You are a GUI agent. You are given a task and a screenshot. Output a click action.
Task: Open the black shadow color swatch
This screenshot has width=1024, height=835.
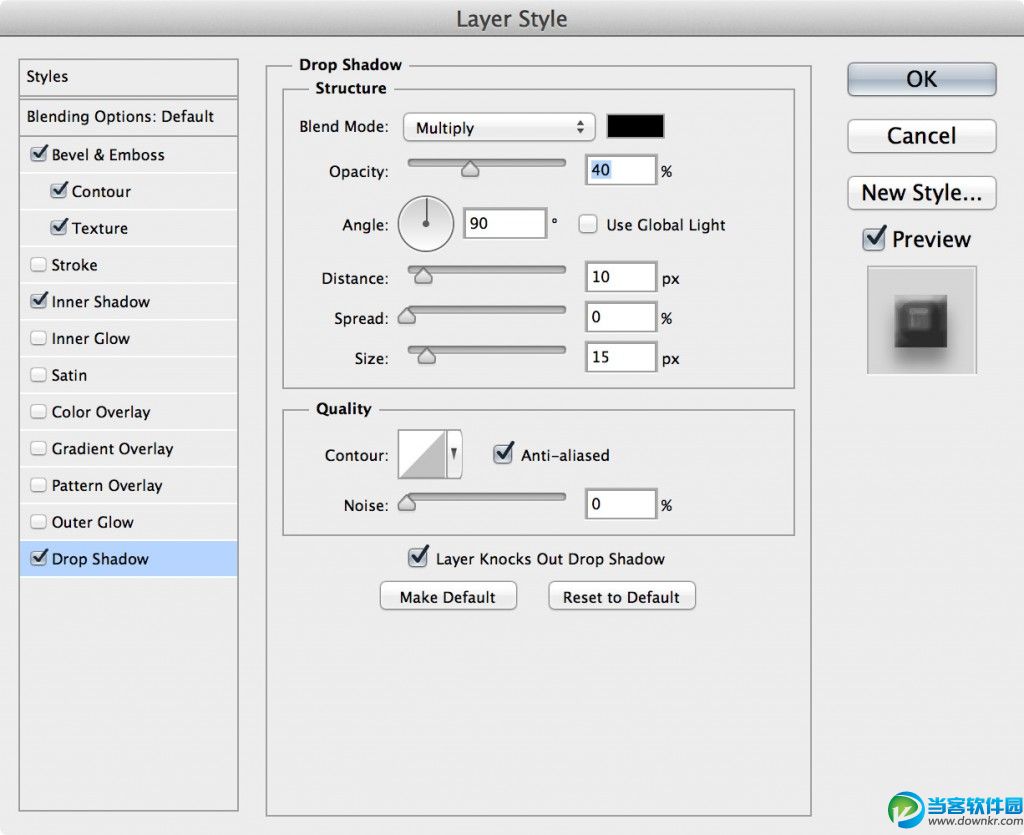(635, 126)
